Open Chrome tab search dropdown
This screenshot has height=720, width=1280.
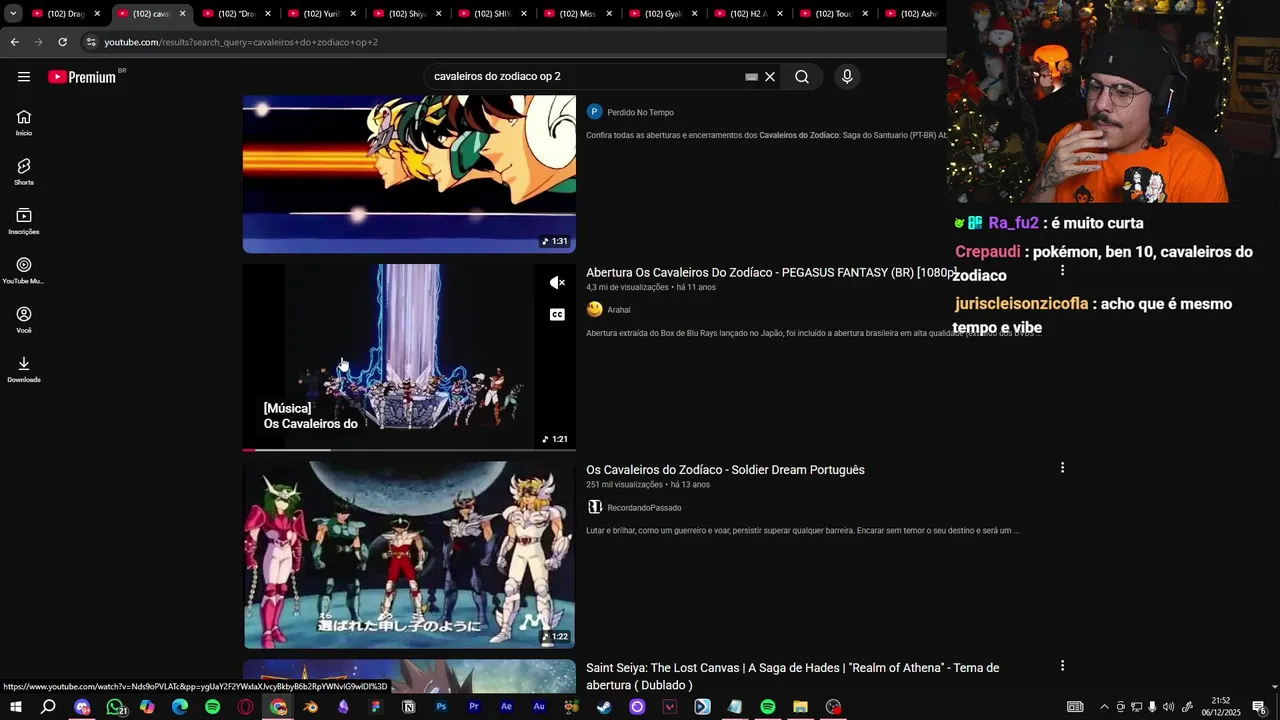[x=13, y=14]
